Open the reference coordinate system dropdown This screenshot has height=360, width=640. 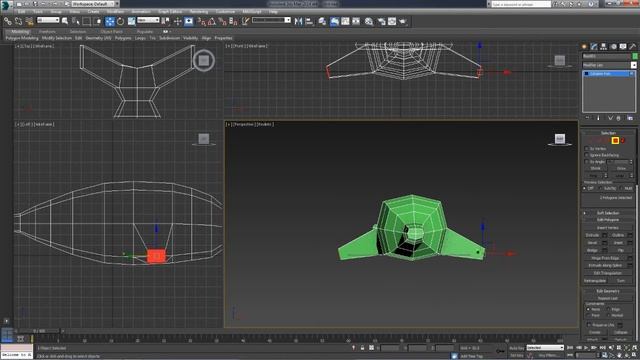coord(148,20)
